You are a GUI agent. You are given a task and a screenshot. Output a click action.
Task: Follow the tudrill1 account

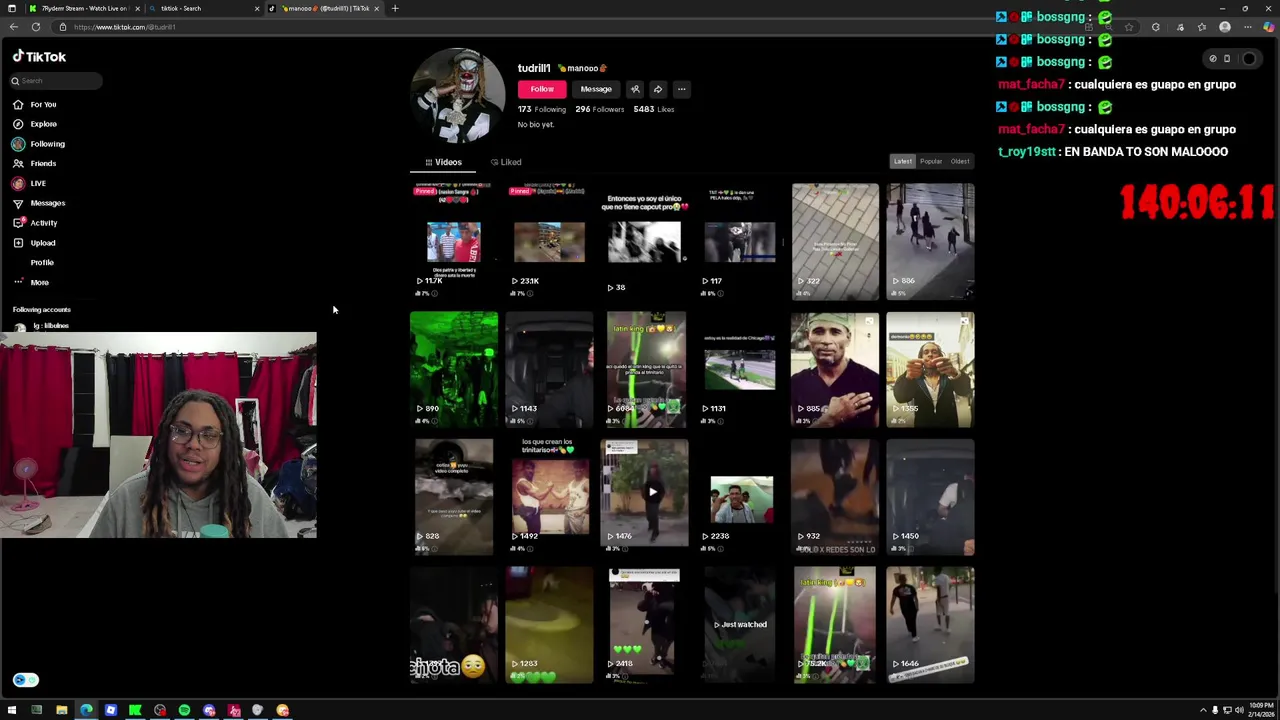[542, 89]
